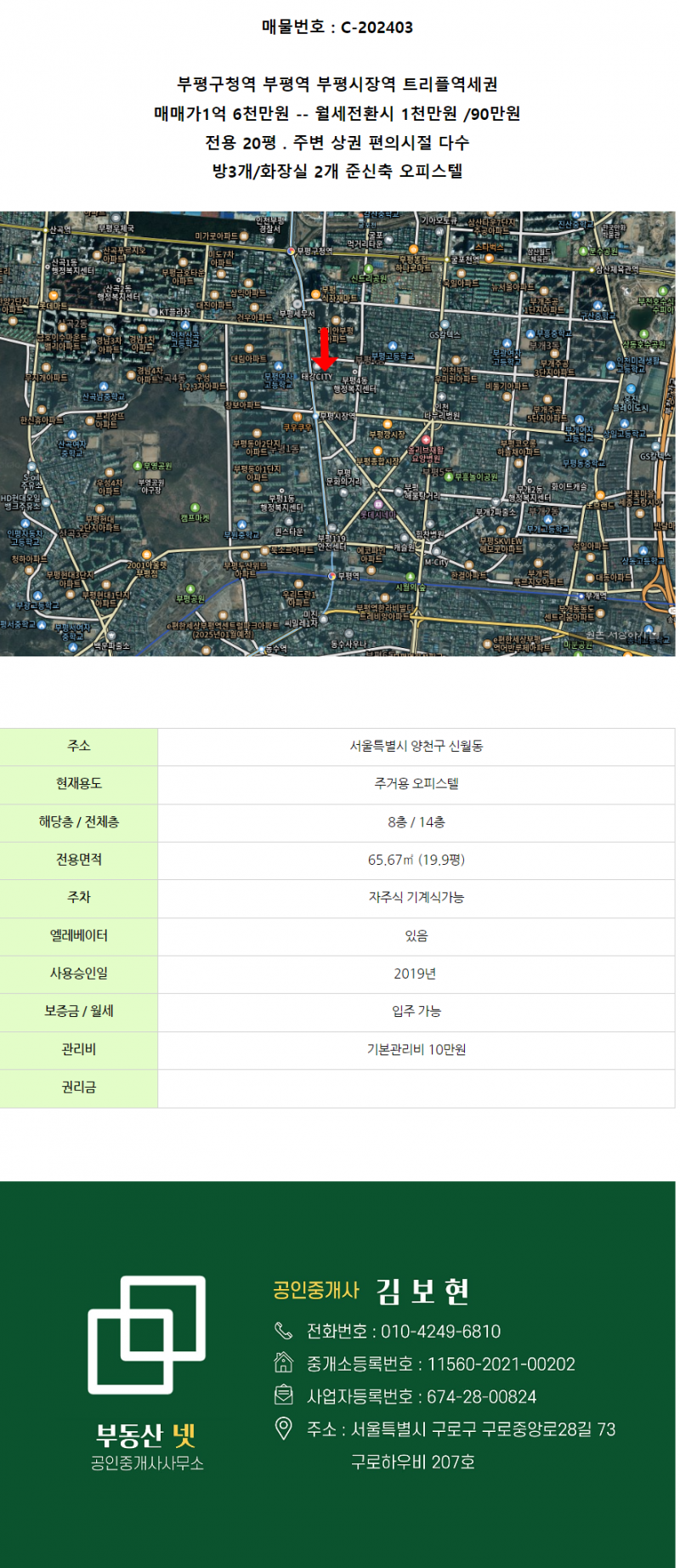Click the overlapping squares 부동산 넷 logo
The width and height of the screenshot is (680, 1568).
click(147, 1333)
